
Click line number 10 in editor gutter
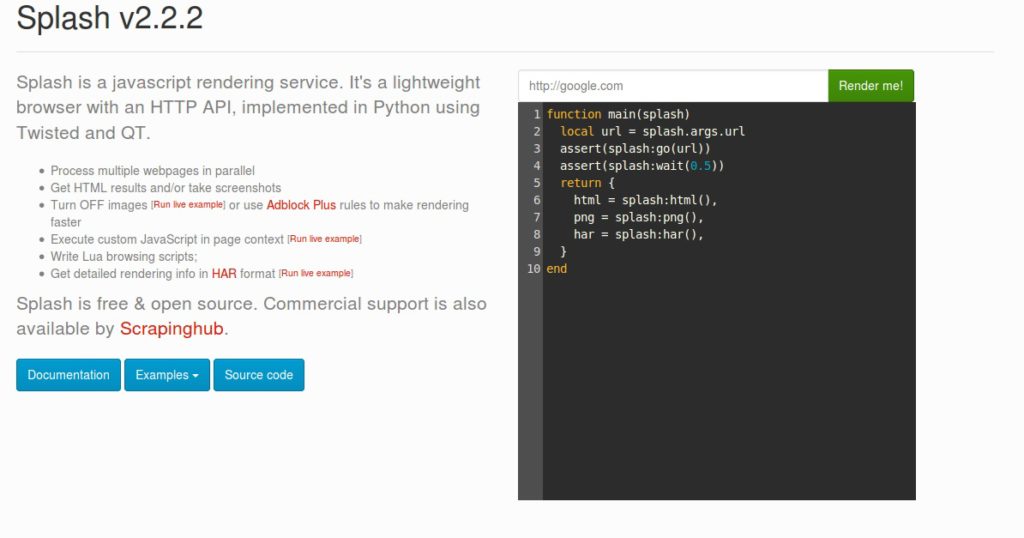tap(532, 269)
